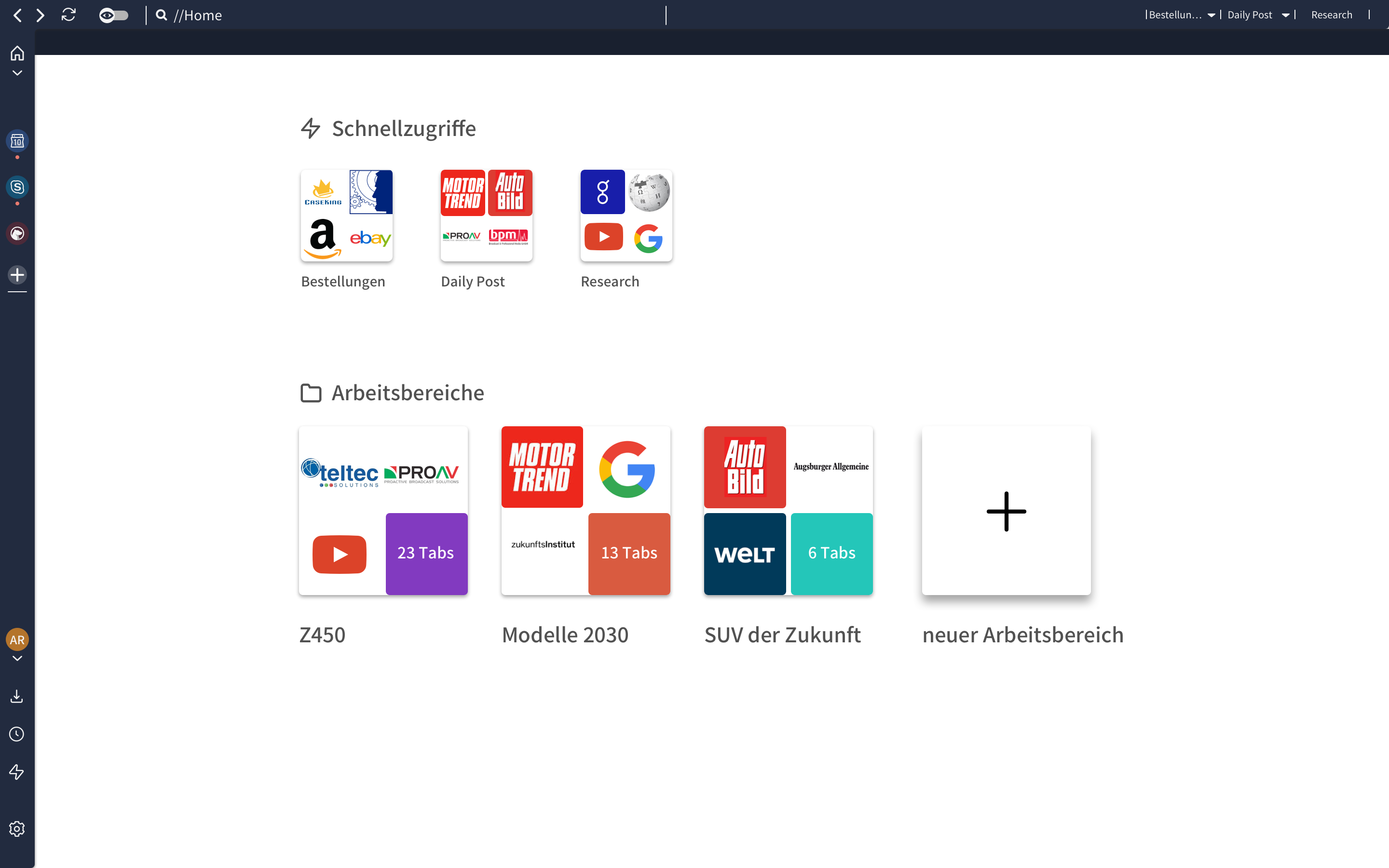Open downloads from sidebar
Viewport: 1389px width, 868px height.
(17, 696)
